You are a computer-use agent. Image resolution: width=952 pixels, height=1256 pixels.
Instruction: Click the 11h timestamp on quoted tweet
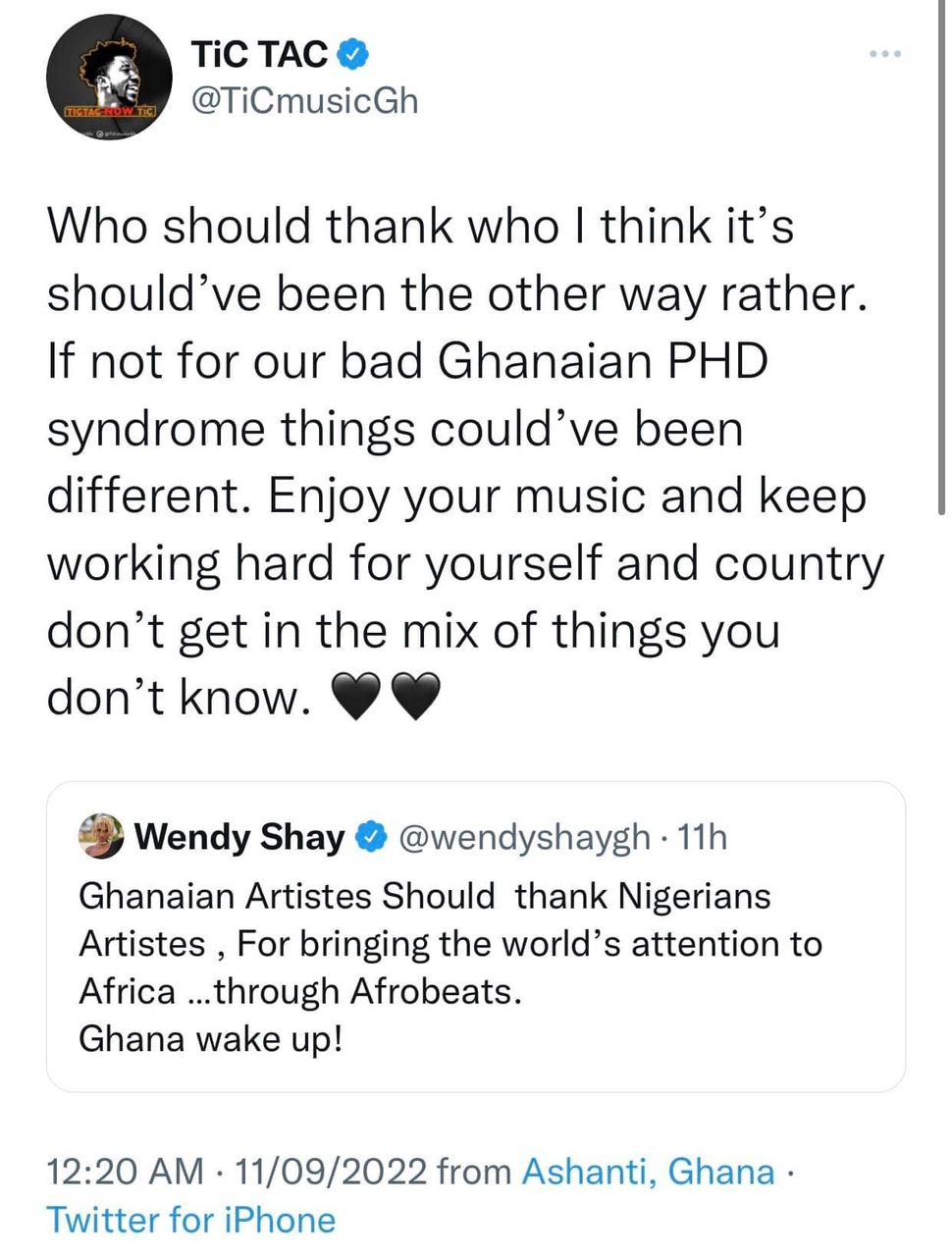click(x=703, y=837)
